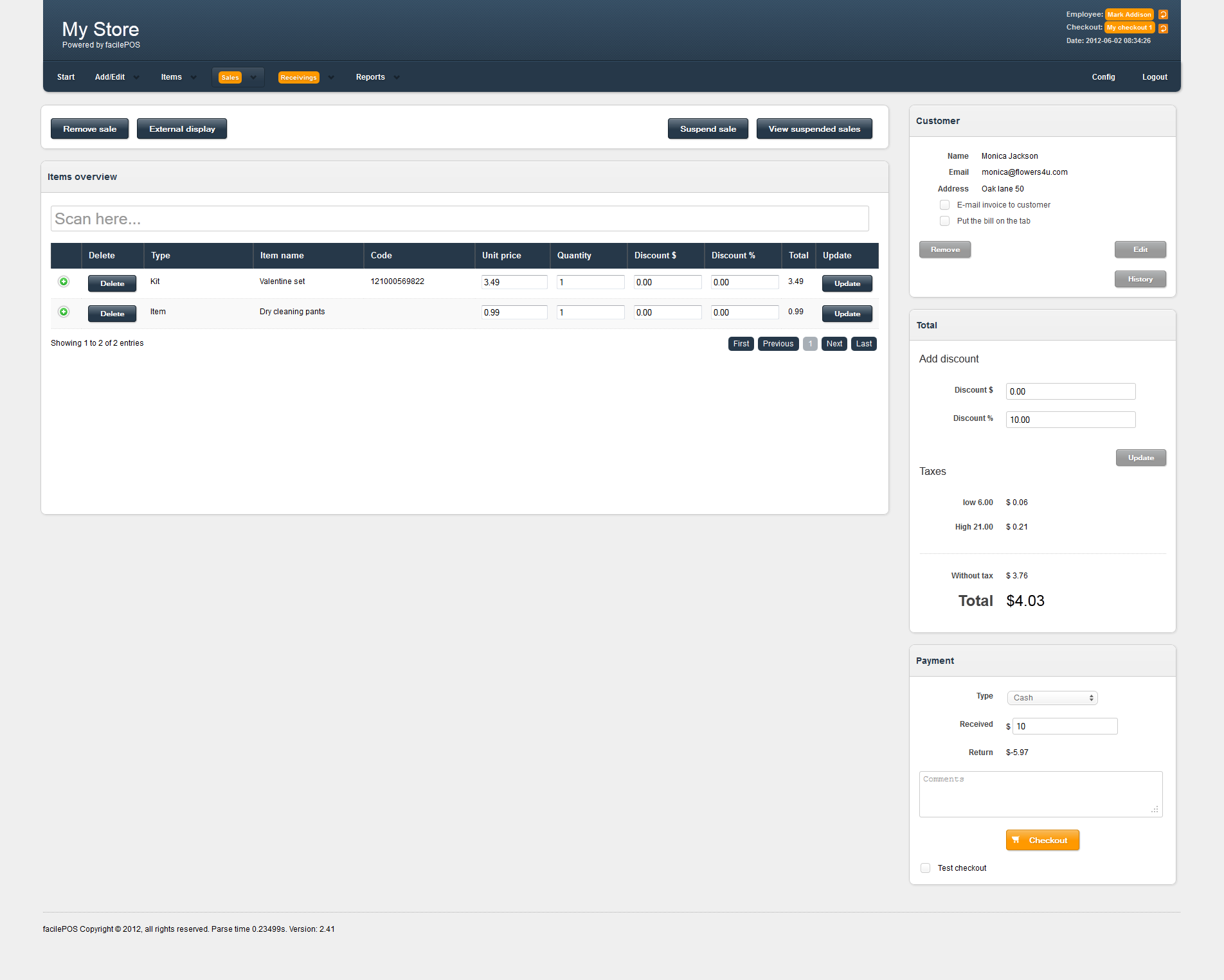This screenshot has height=980, width=1224.
Task: Click green plus icon in Valentine set row
Action: (x=64, y=281)
